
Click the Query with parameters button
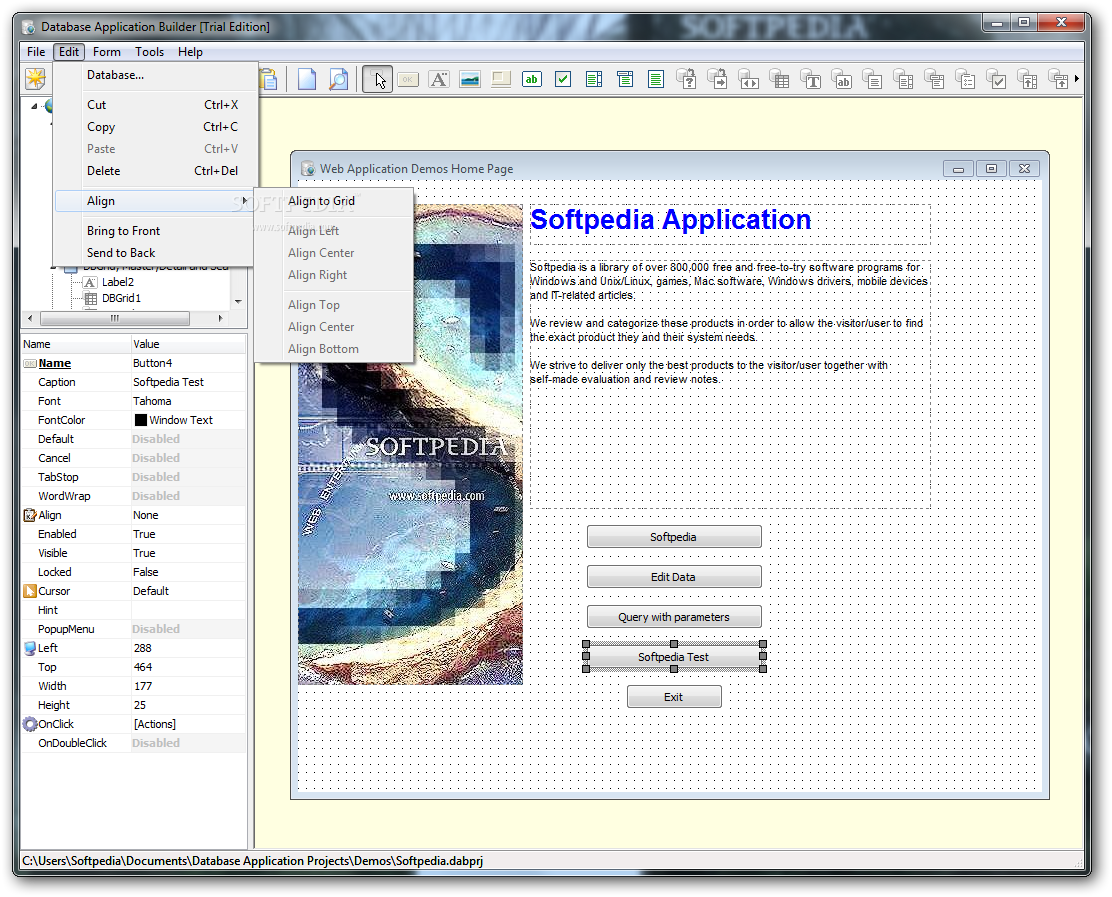pos(674,617)
